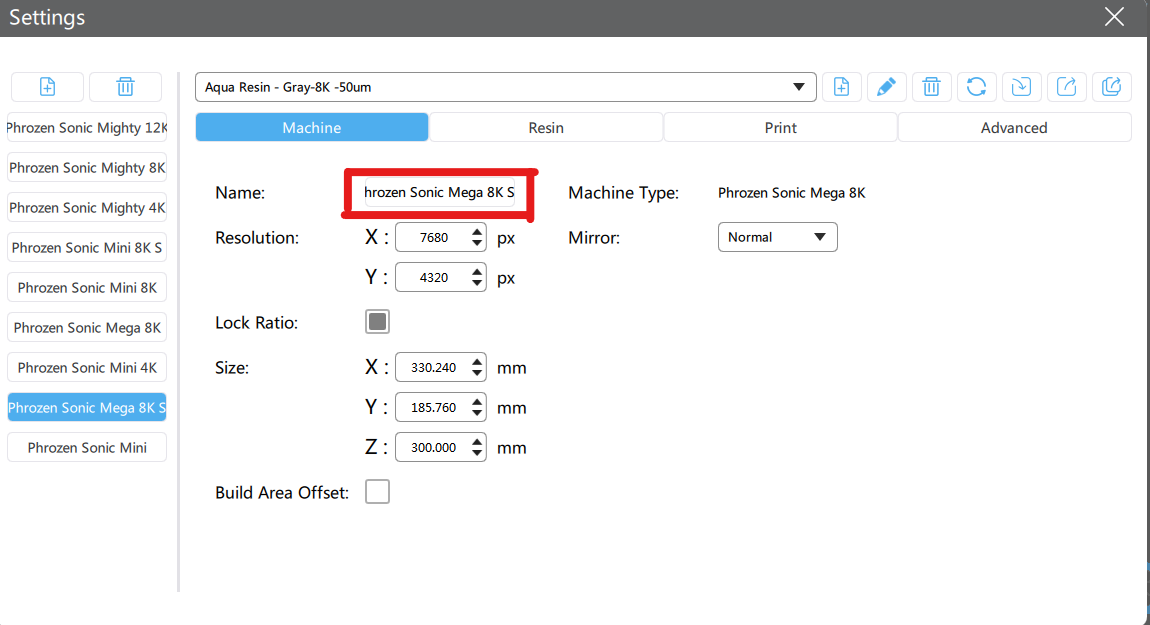1150x625 pixels.
Task: Open the Mirror dropdown set to Normal
Action: 777,237
